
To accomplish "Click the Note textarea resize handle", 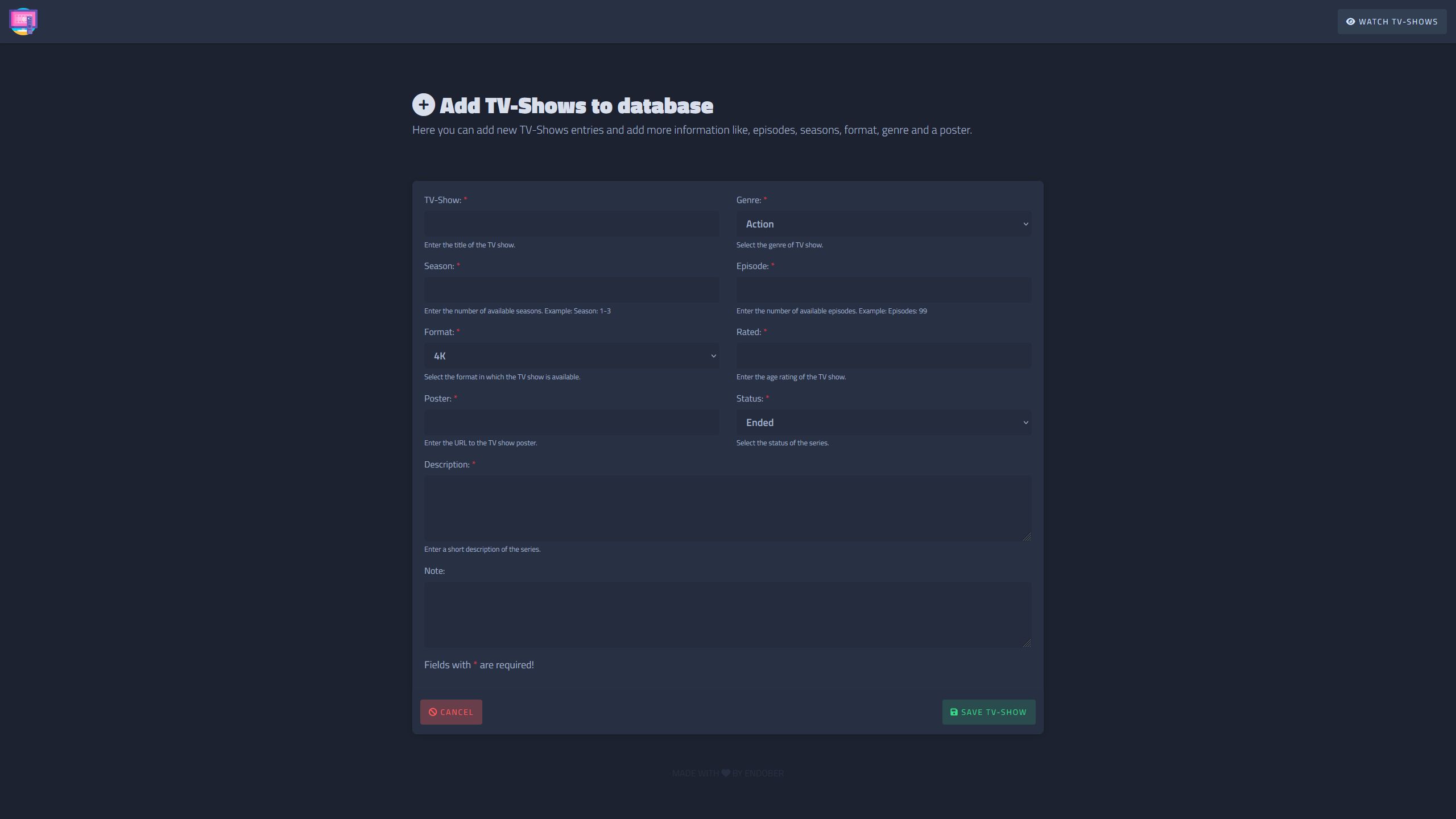I will pyautogui.click(x=1027, y=643).
